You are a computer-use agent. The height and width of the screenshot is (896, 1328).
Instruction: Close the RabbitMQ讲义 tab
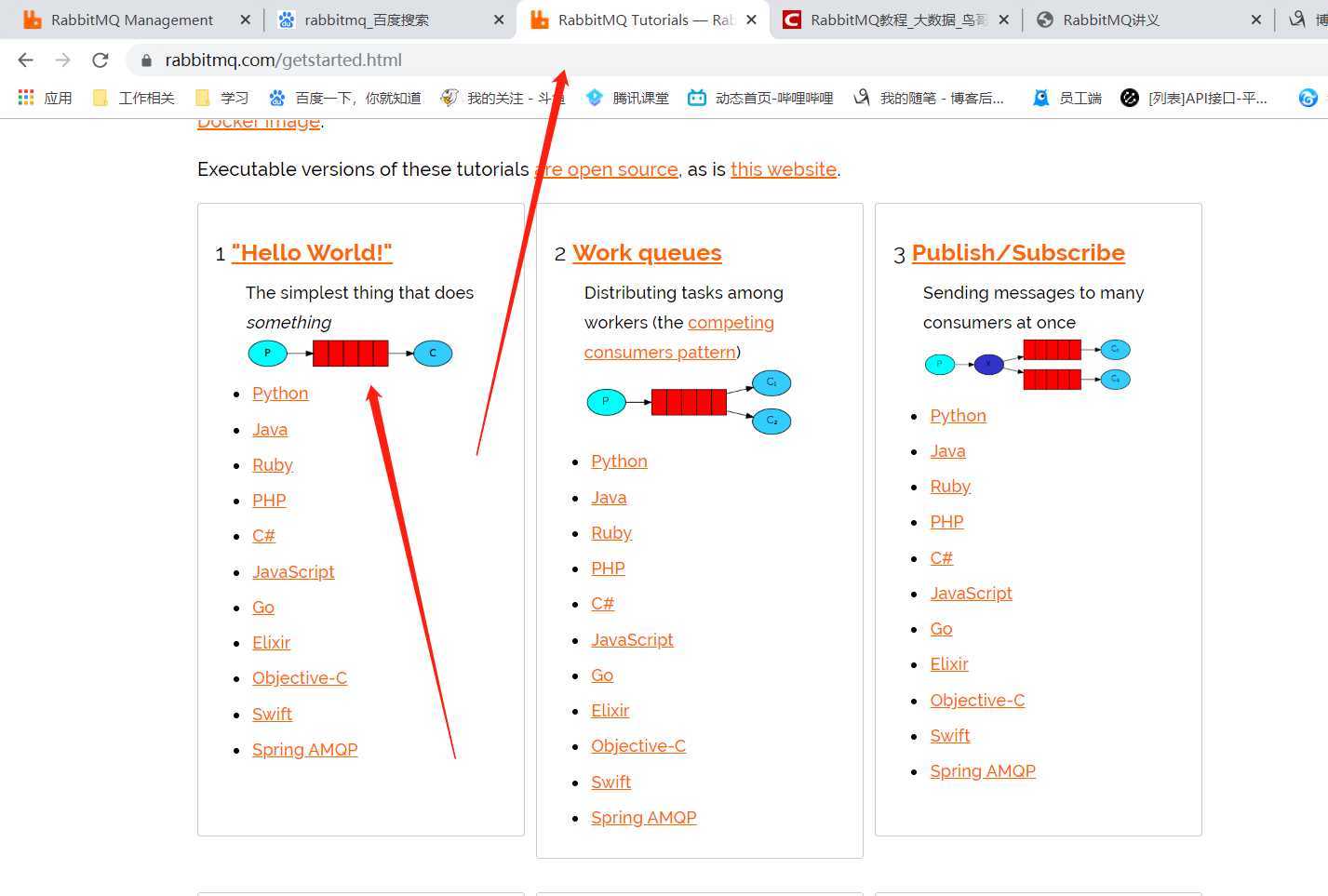click(x=1256, y=20)
